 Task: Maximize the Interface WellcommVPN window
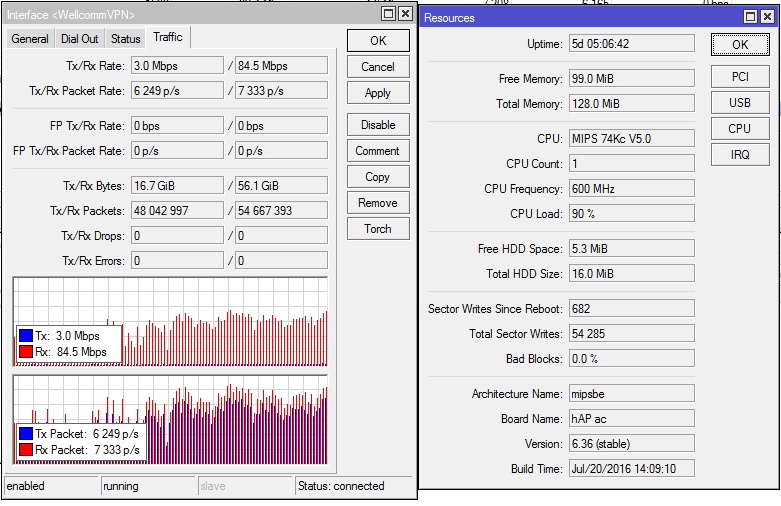click(389, 14)
